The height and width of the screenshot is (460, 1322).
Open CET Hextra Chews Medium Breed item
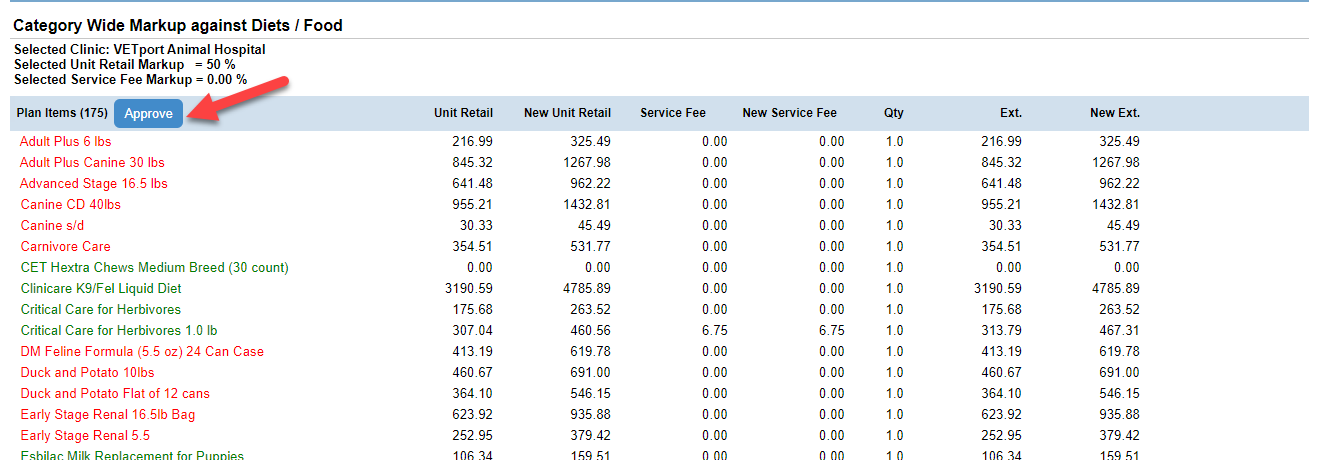(x=154, y=268)
